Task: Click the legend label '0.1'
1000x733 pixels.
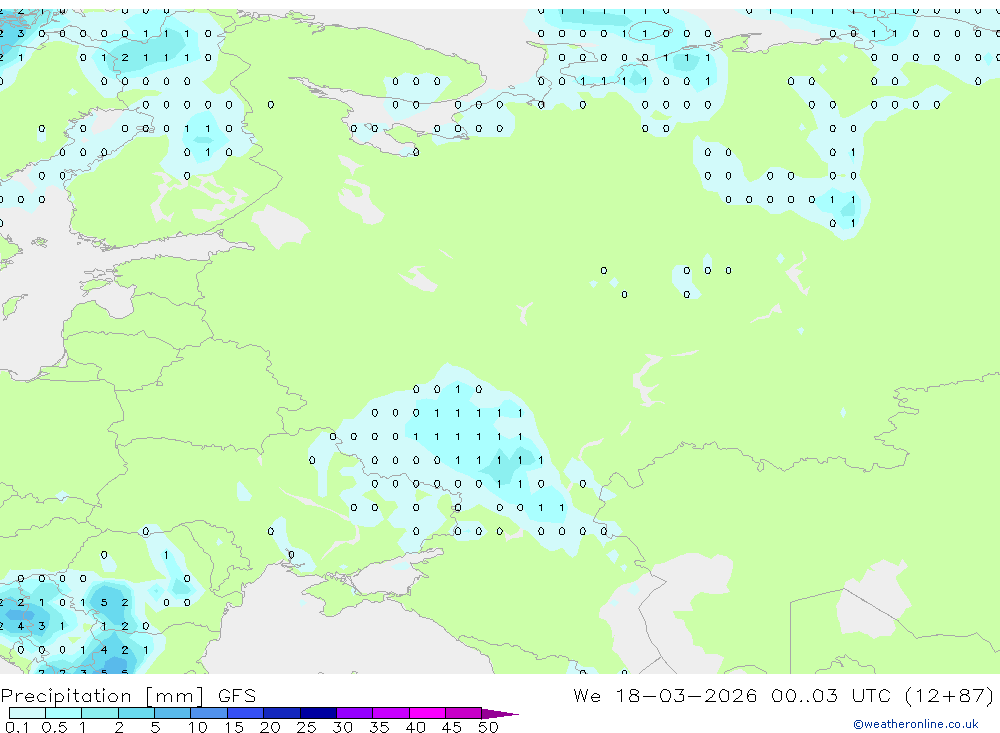Action: tap(17, 727)
